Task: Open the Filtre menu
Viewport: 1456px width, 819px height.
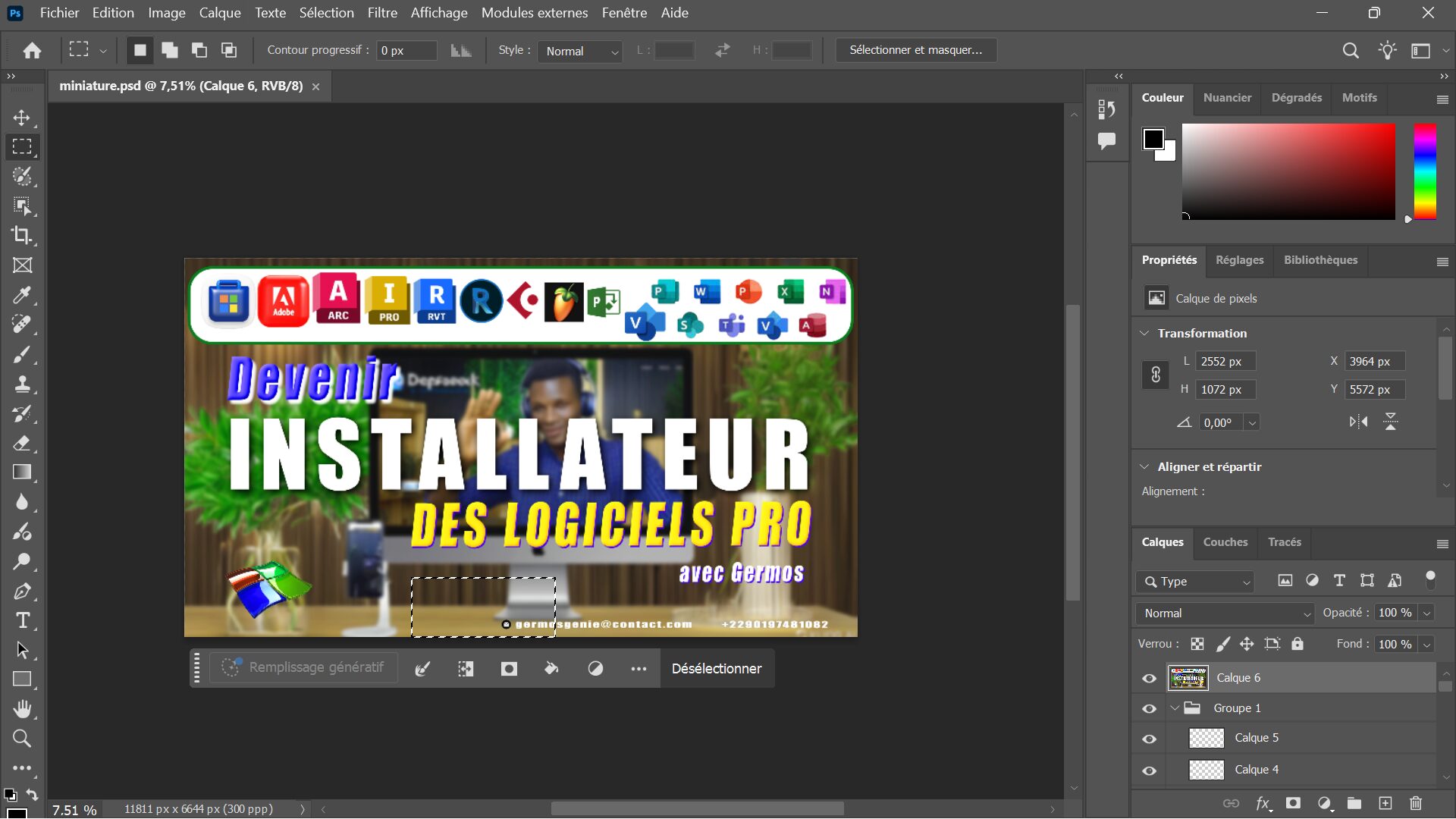Action: (x=382, y=12)
